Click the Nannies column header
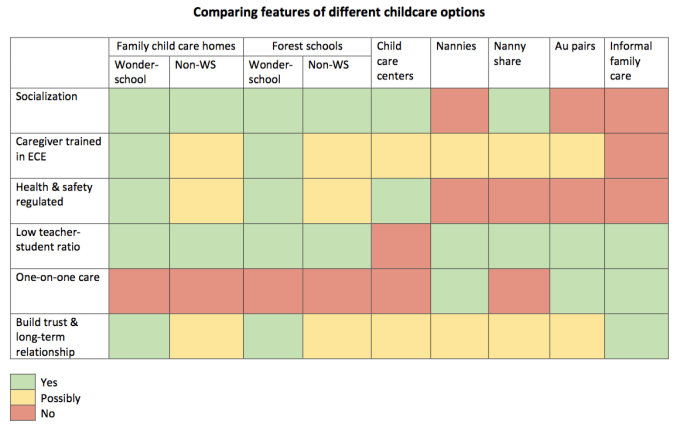Image resolution: width=680 pixels, height=432 pixels. pyautogui.click(x=455, y=46)
